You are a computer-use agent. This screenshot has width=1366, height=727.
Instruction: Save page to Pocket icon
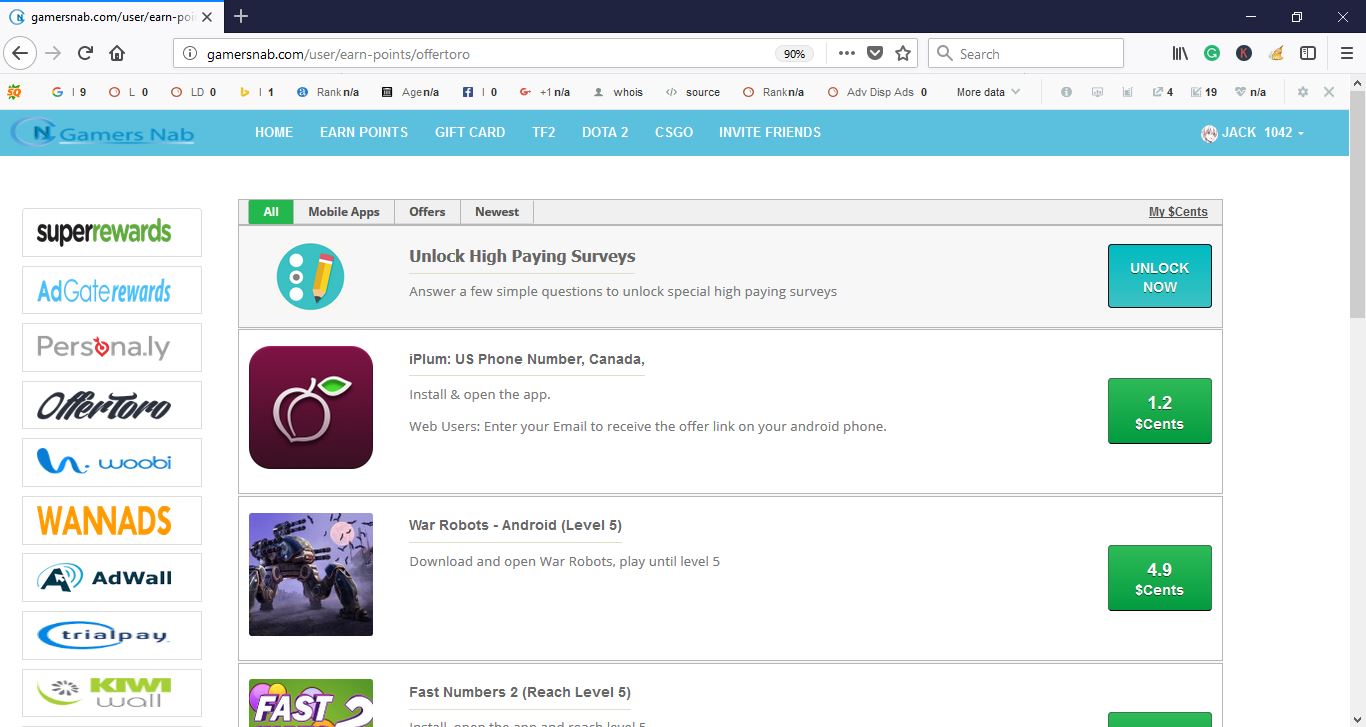coord(875,54)
